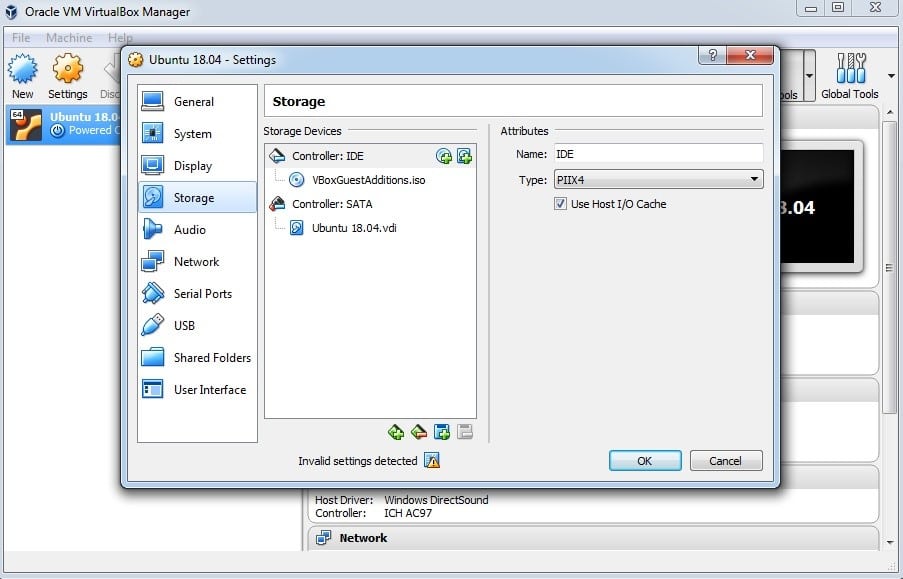
Task: Open Machine menu in VirtualBox Manager
Action: coord(69,37)
